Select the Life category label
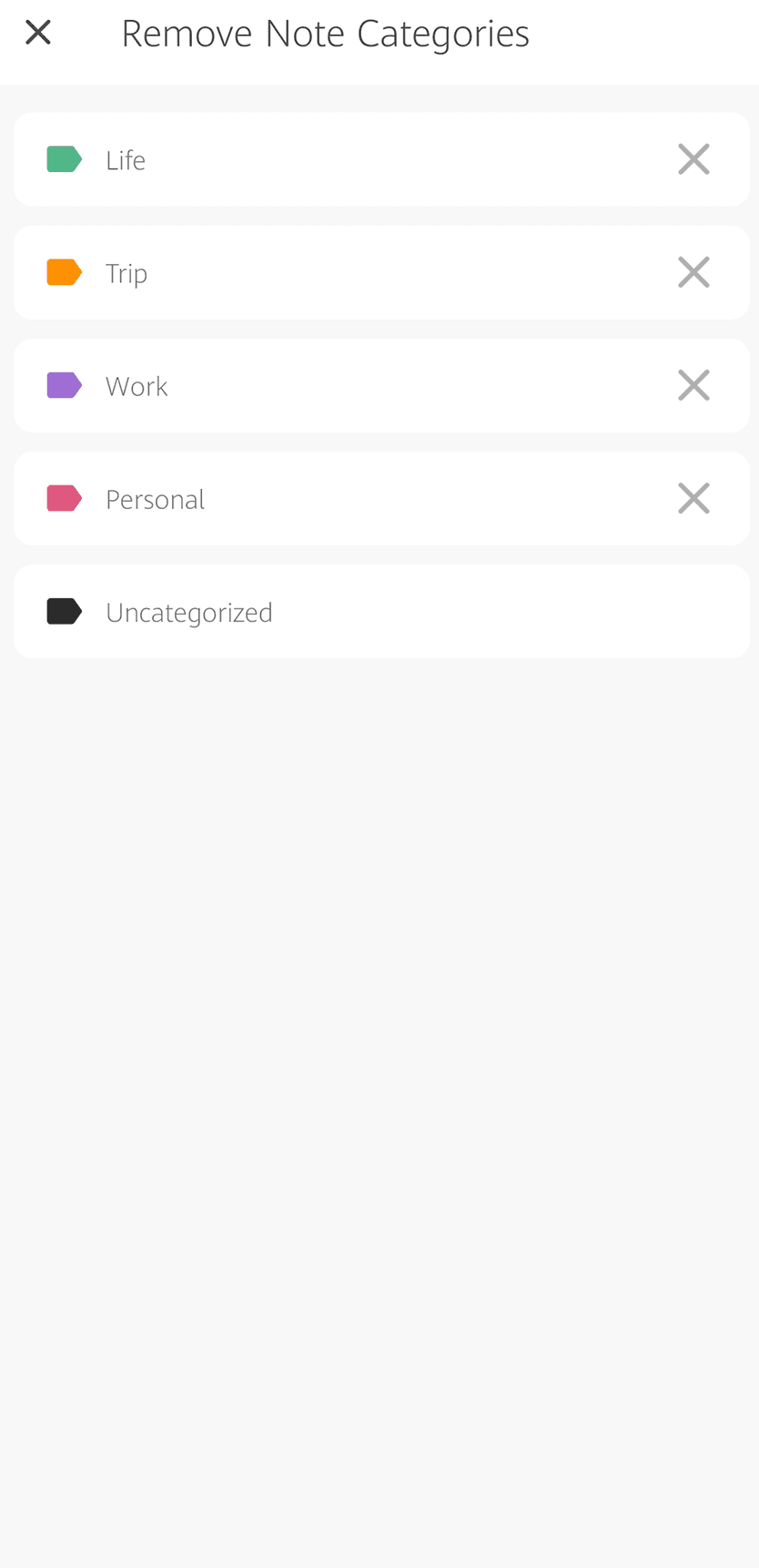 click(126, 160)
